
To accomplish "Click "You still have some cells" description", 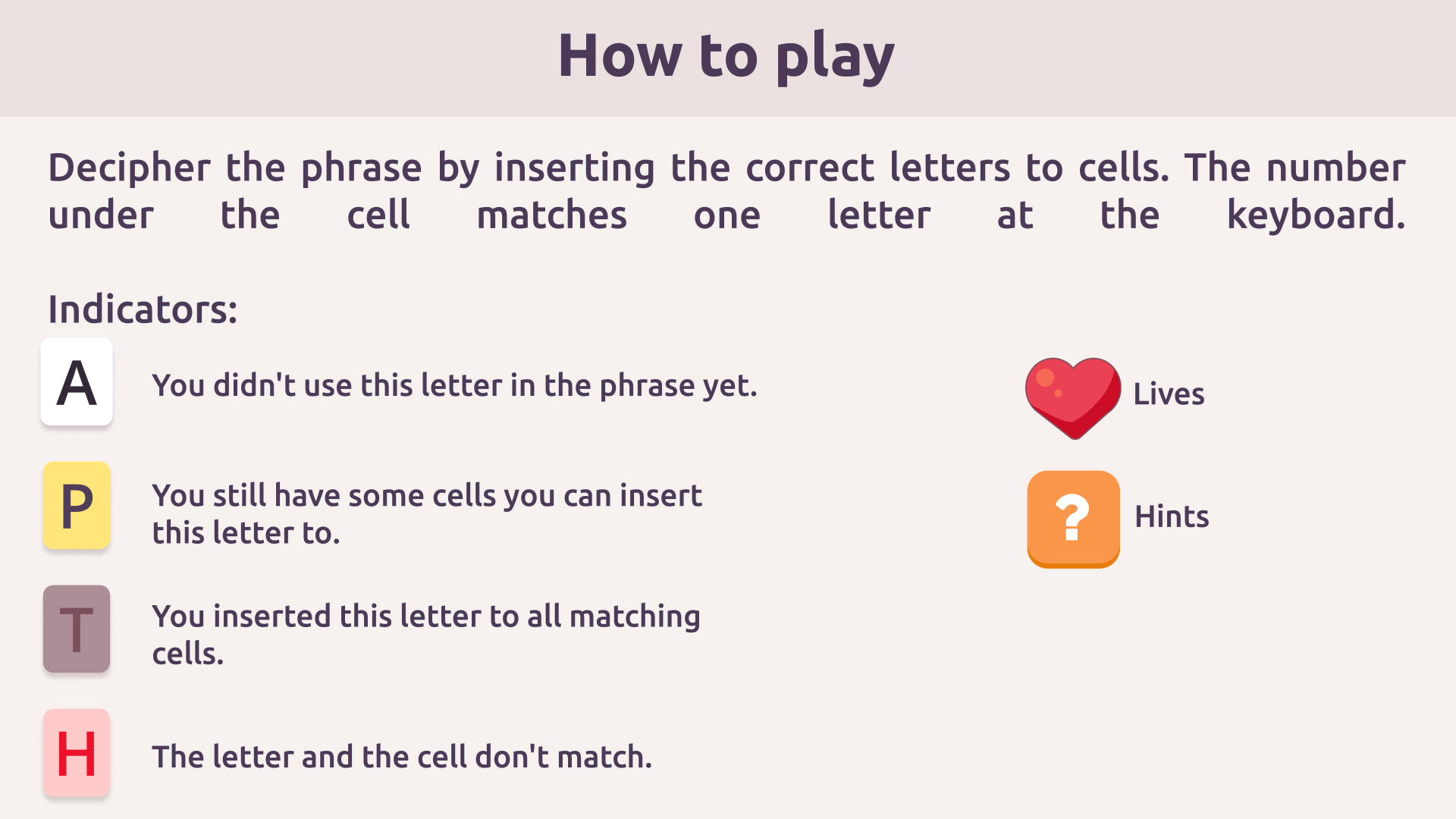I will 426,513.
